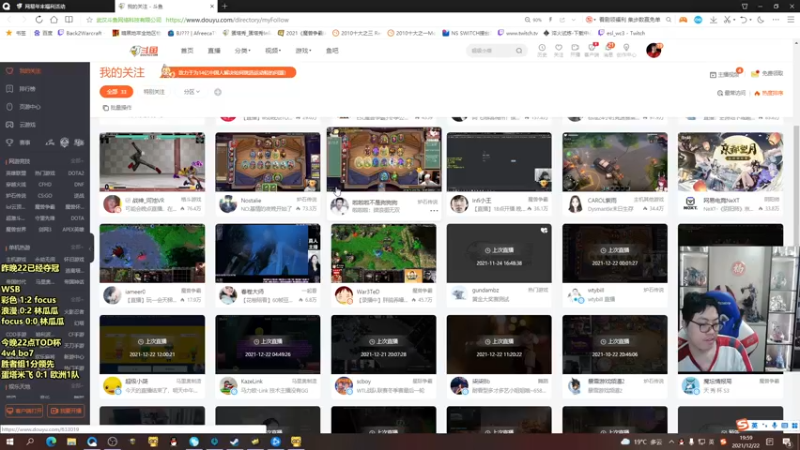Collapse the left sidebar with arrow handle
800x450 pixels.
(x=90, y=248)
